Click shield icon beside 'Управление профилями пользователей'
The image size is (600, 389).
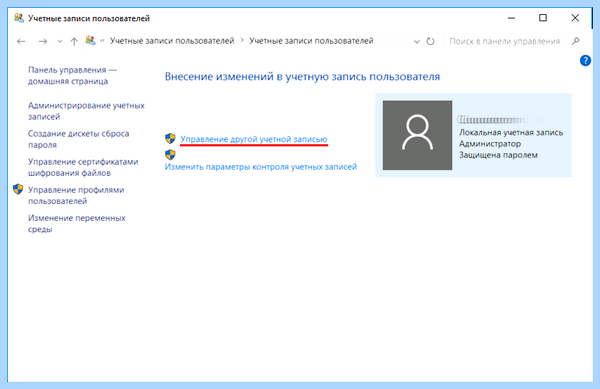(x=18, y=189)
